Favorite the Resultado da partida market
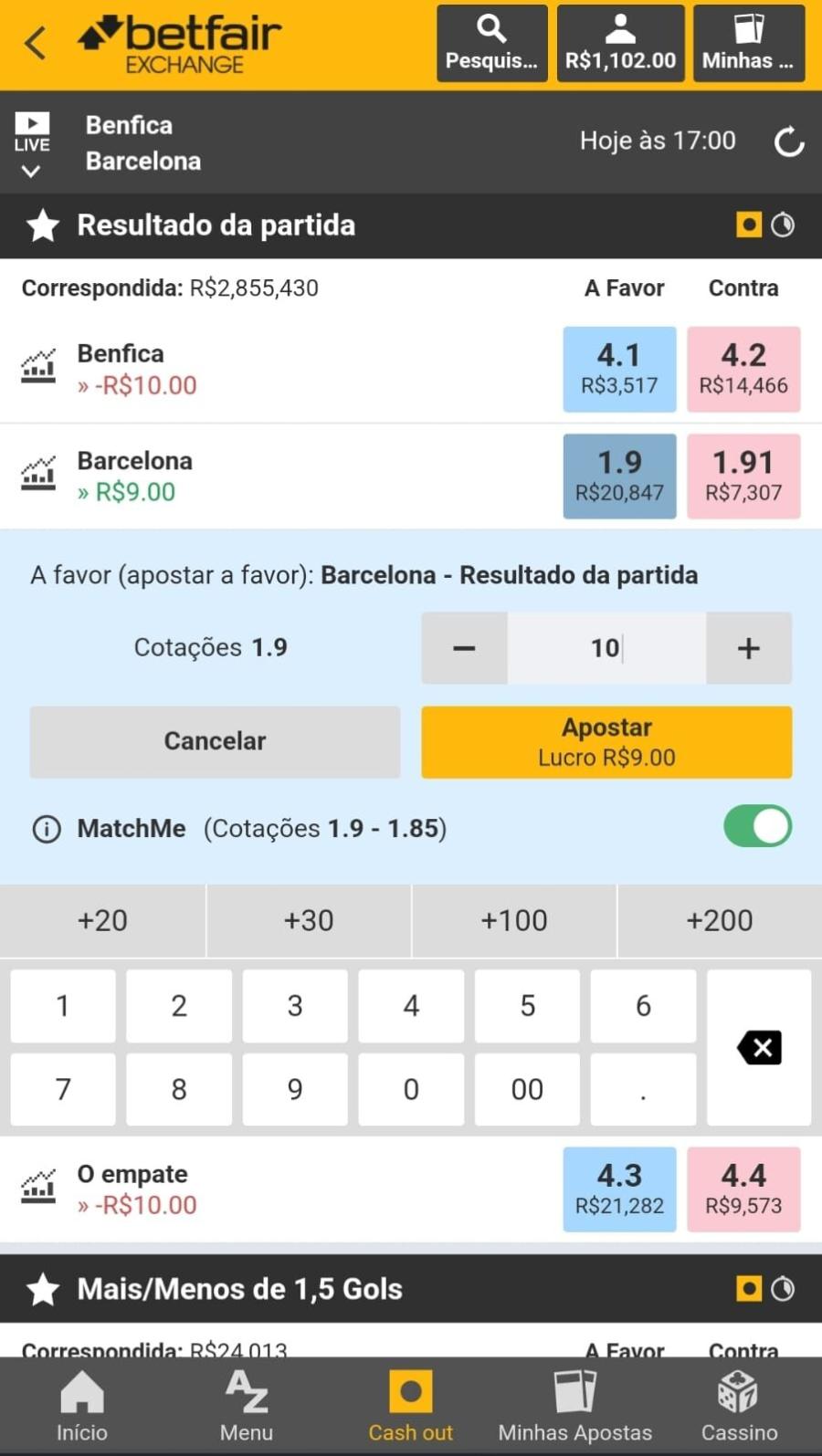Screen dimensions: 822x1456 (x=42, y=225)
